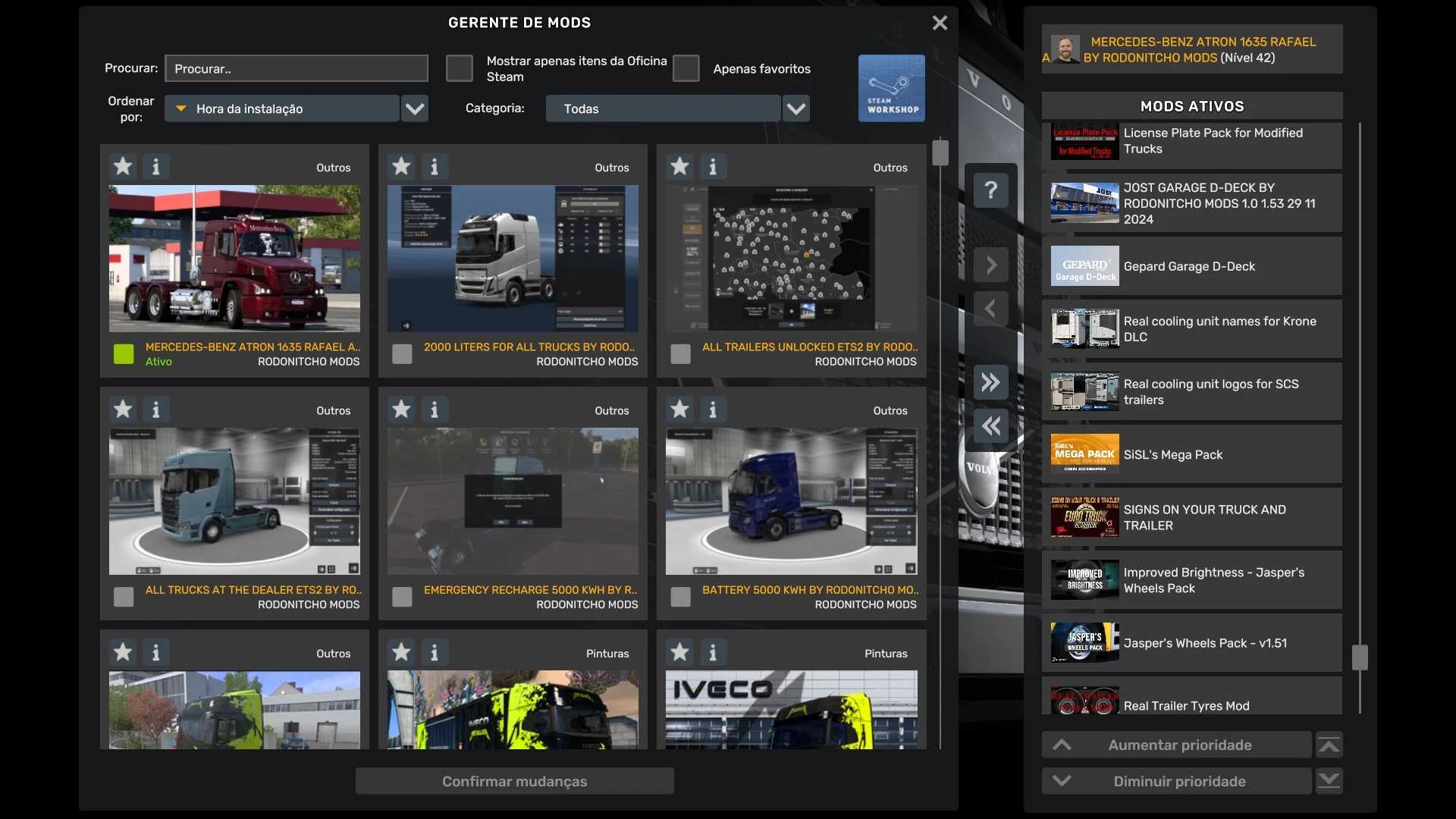
Task: Click the help question mark icon
Action: point(990,190)
